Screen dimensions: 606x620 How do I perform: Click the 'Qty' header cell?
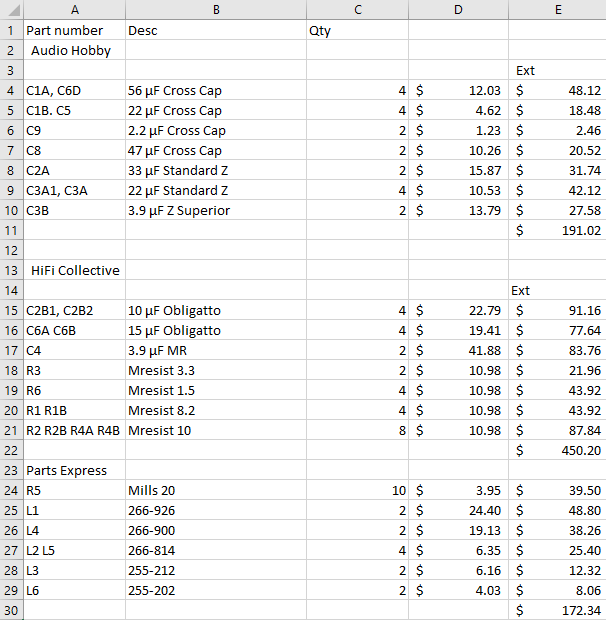[x=357, y=30]
